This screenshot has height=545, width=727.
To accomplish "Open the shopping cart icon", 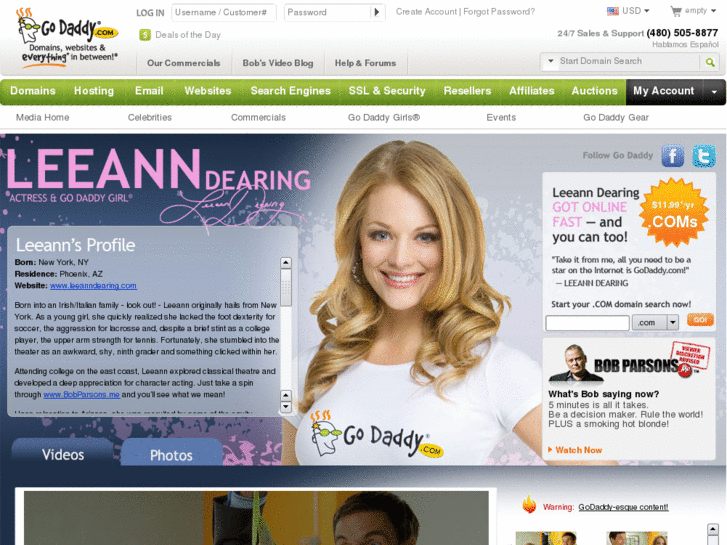I will (x=676, y=11).
